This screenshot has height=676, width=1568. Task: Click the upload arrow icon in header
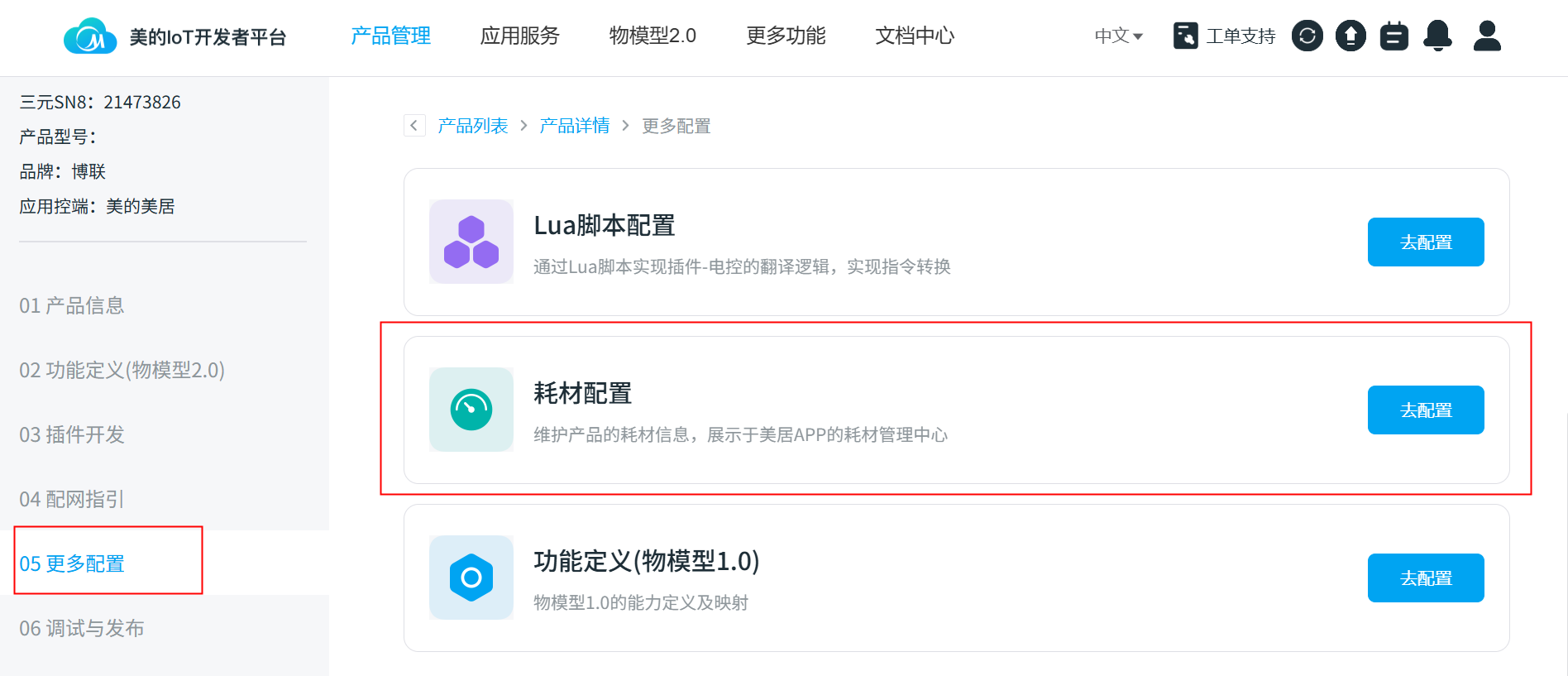pos(1350,36)
